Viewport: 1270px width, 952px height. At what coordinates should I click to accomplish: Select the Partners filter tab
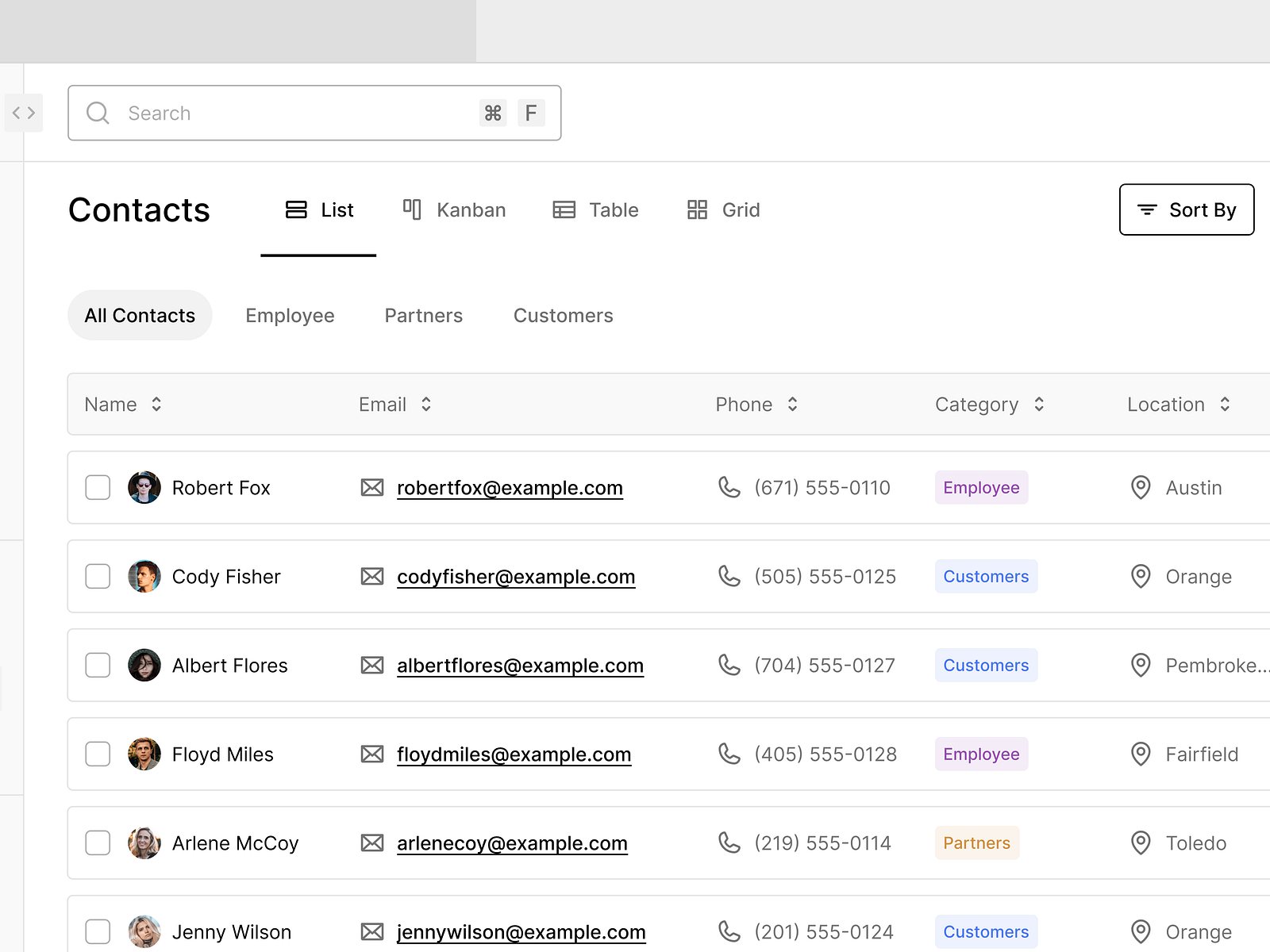[423, 315]
